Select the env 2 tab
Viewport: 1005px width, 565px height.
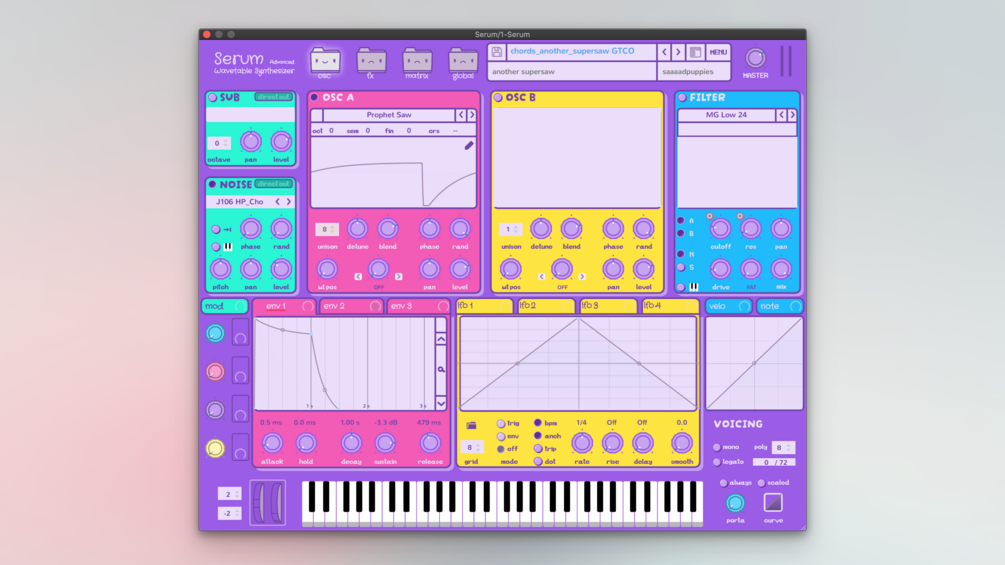[351, 306]
